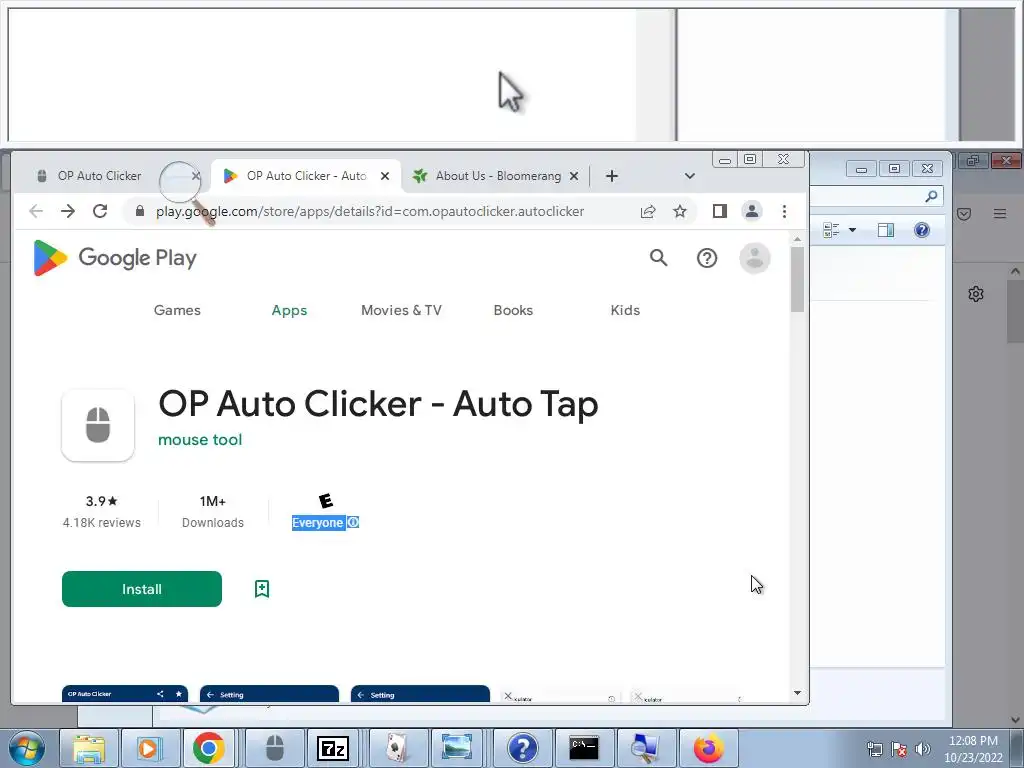
Task: Expand Chrome tab search chevron
Action: (x=690, y=176)
